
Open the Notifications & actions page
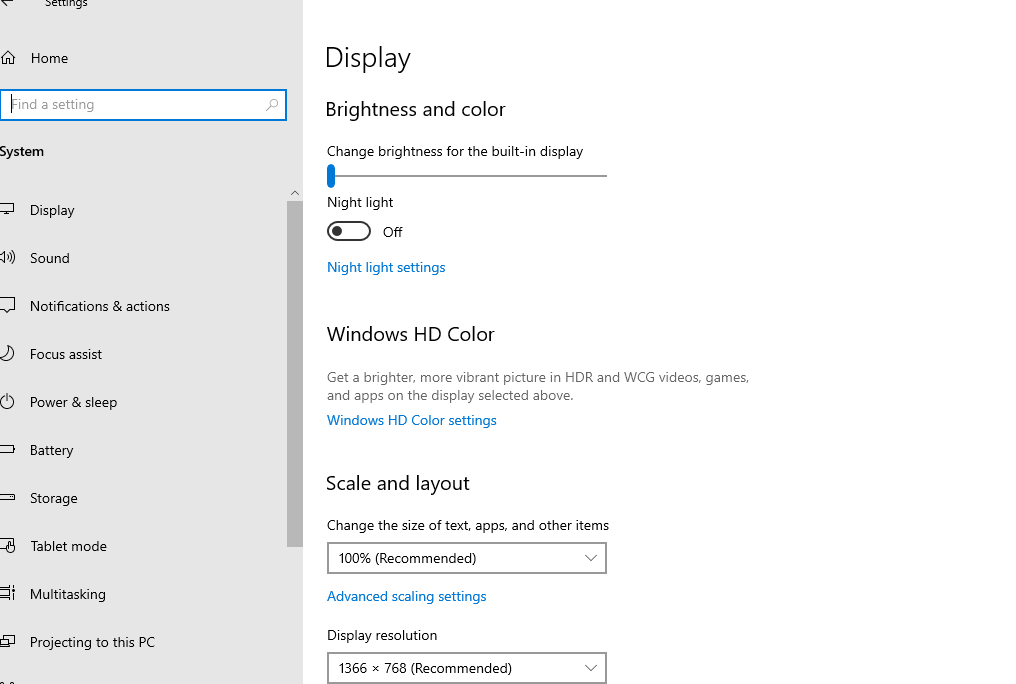(x=99, y=306)
